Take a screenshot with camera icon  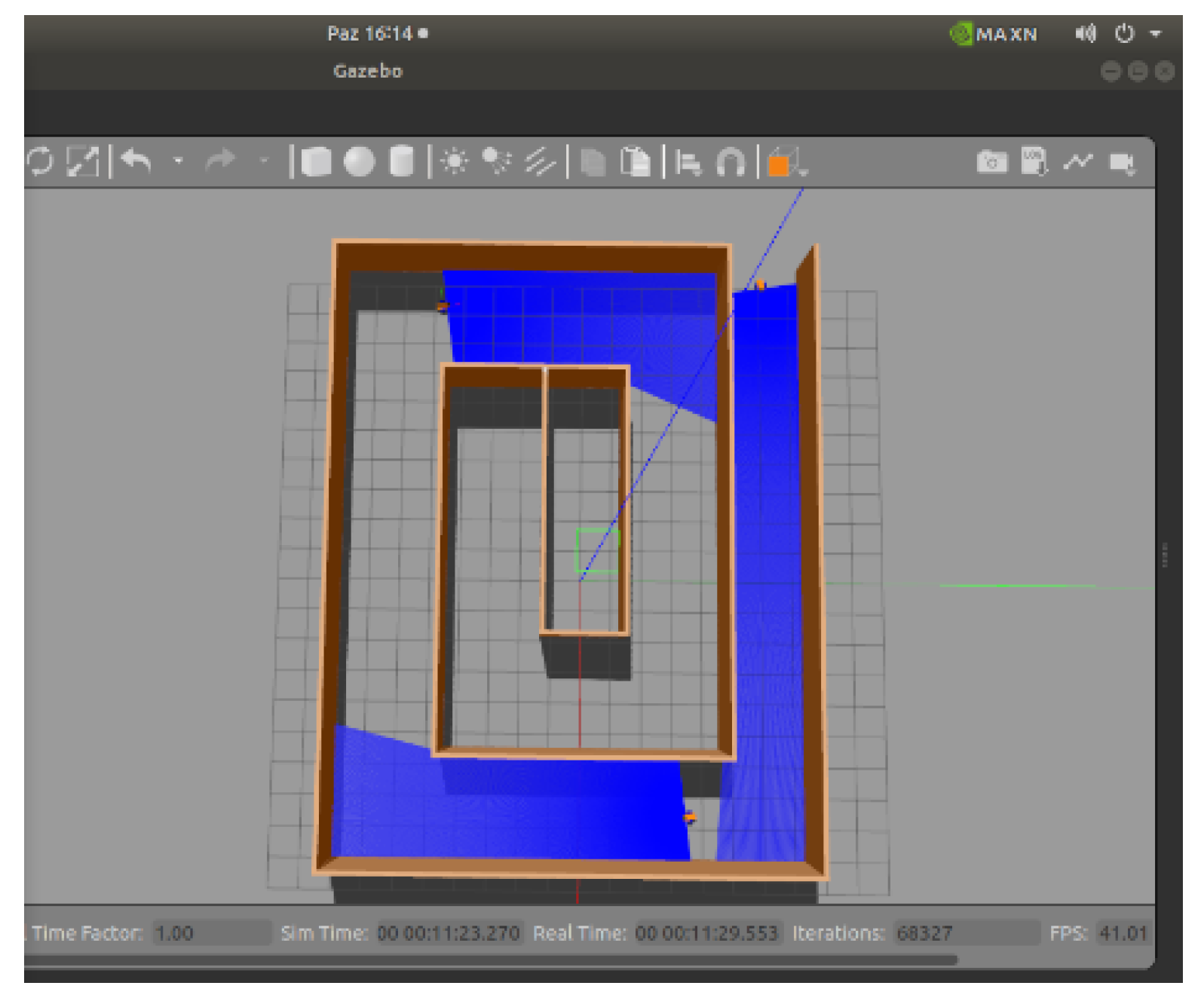[x=991, y=161]
